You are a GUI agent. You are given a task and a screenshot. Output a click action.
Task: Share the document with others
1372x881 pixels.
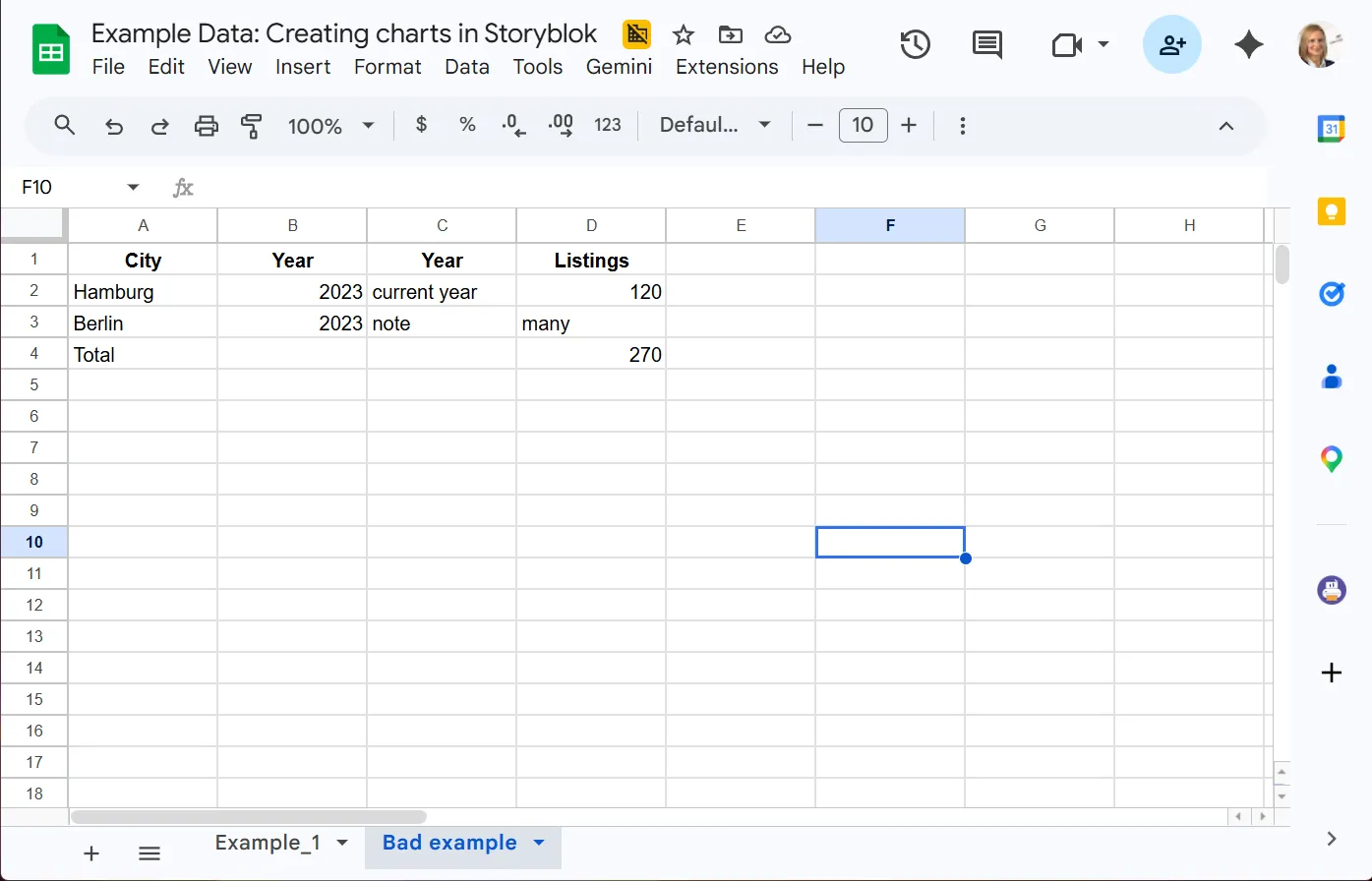pyautogui.click(x=1172, y=44)
